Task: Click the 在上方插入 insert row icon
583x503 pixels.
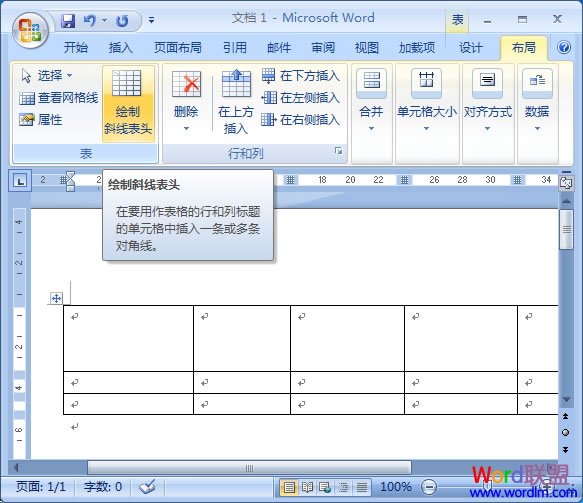Action: pyautogui.click(x=236, y=83)
